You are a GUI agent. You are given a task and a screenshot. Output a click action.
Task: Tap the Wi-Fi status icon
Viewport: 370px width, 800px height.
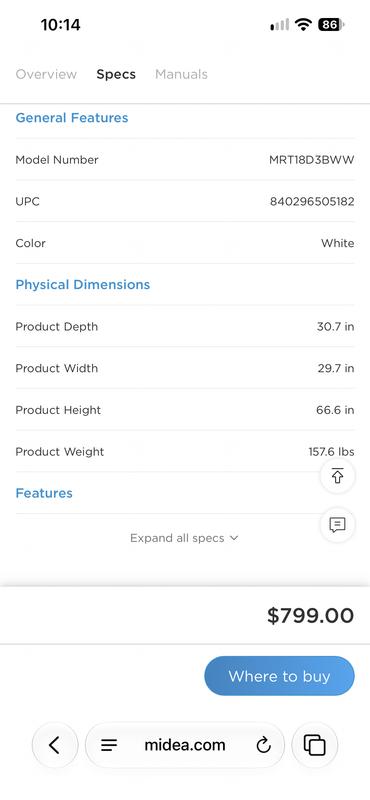coord(303,24)
